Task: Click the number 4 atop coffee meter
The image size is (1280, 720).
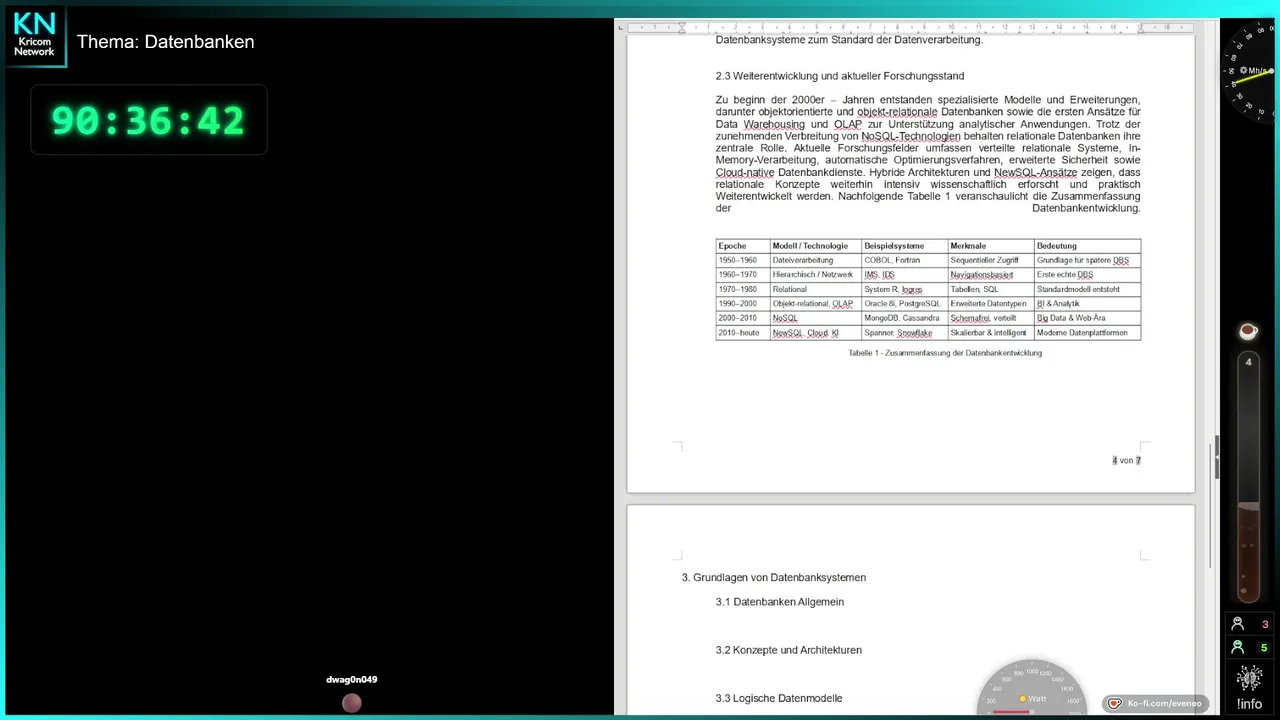Action: pos(1248,362)
